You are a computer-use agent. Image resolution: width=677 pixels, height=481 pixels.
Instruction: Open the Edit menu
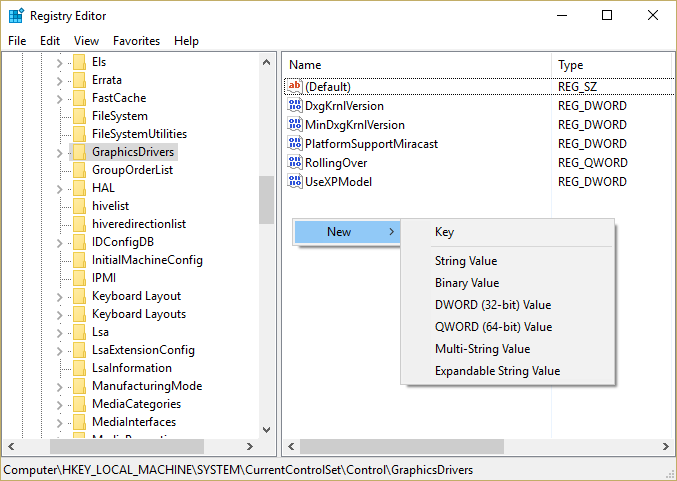[50, 41]
